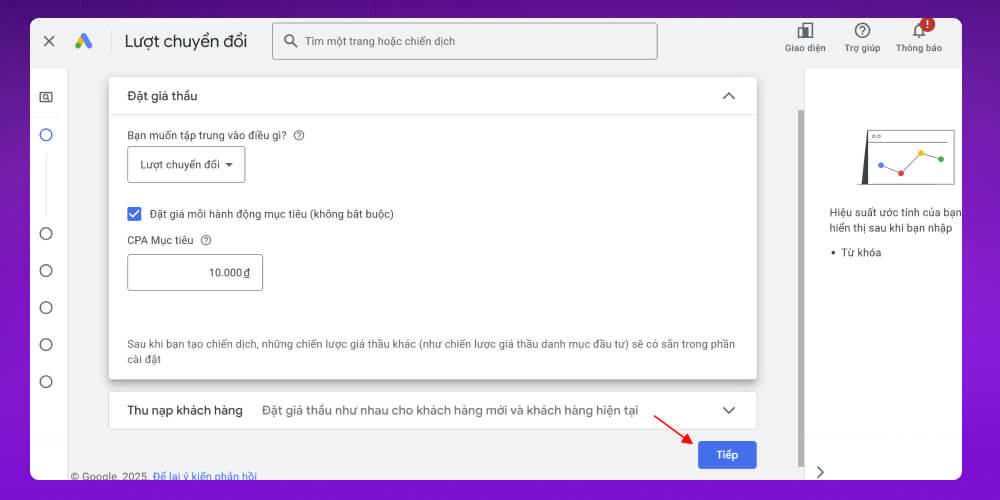Image resolution: width=1000 pixels, height=500 pixels.
Task: Select the last step circle in sidebar
Action: pos(46,381)
